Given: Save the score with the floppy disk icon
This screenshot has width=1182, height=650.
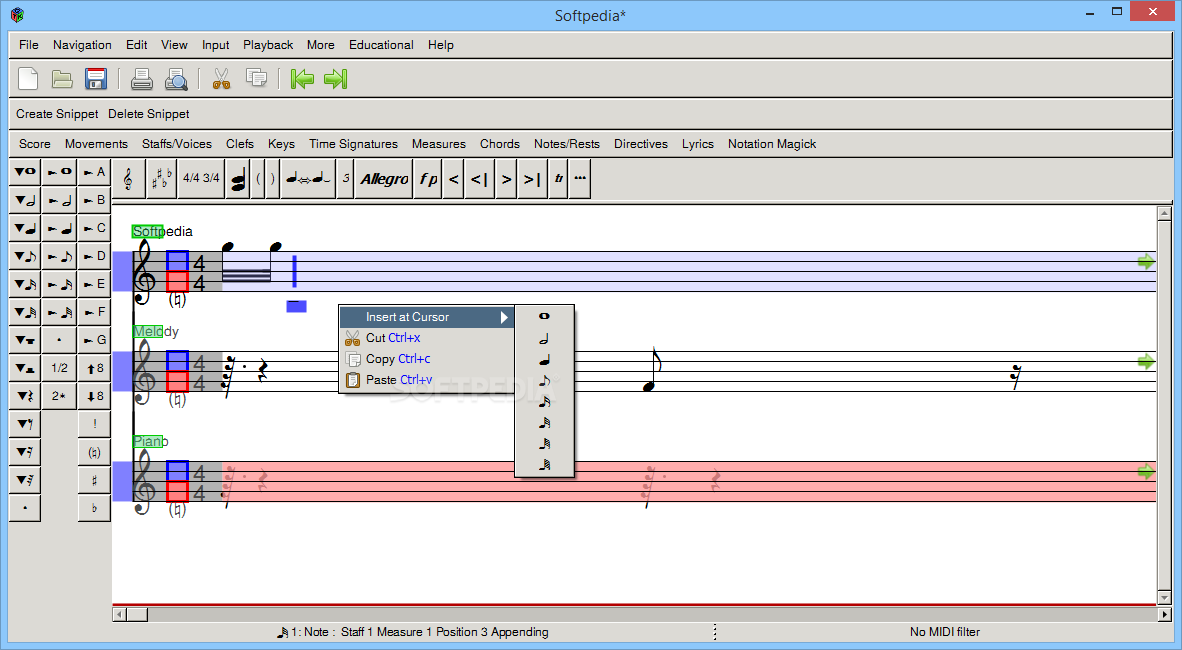Looking at the screenshot, I should pyautogui.click(x=96, y=78).
